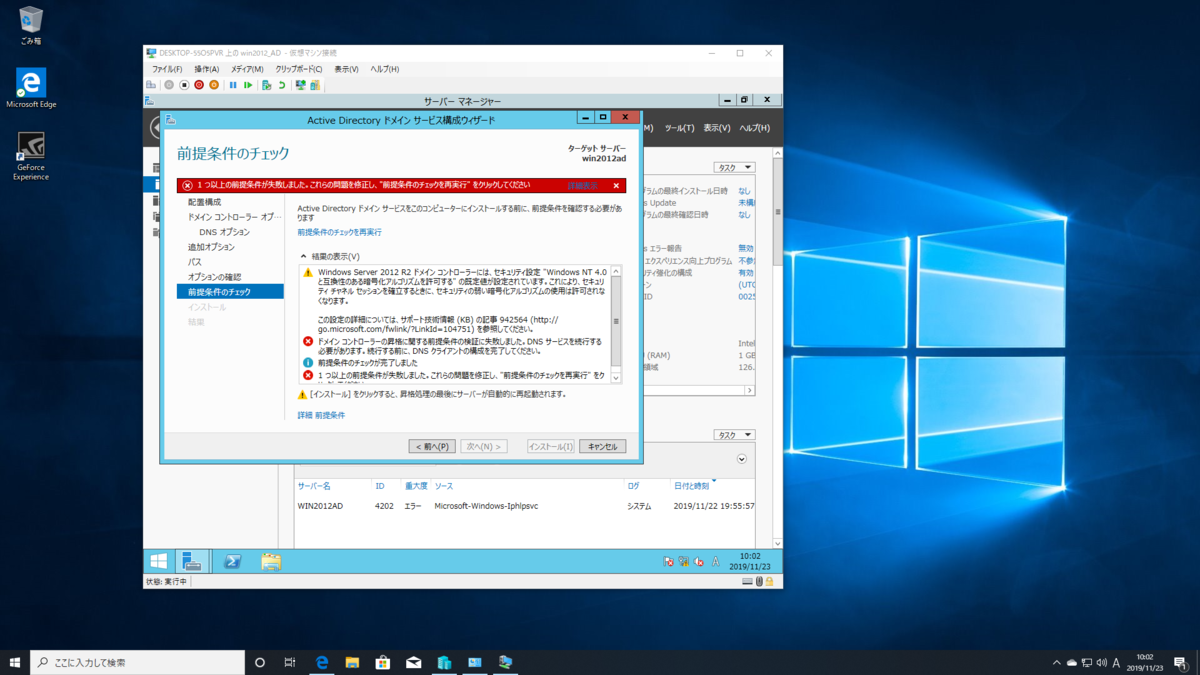The width and height of the screenshot is (1200, 675).
Task: Pause the virtual machine
Action: pos(233,85)
